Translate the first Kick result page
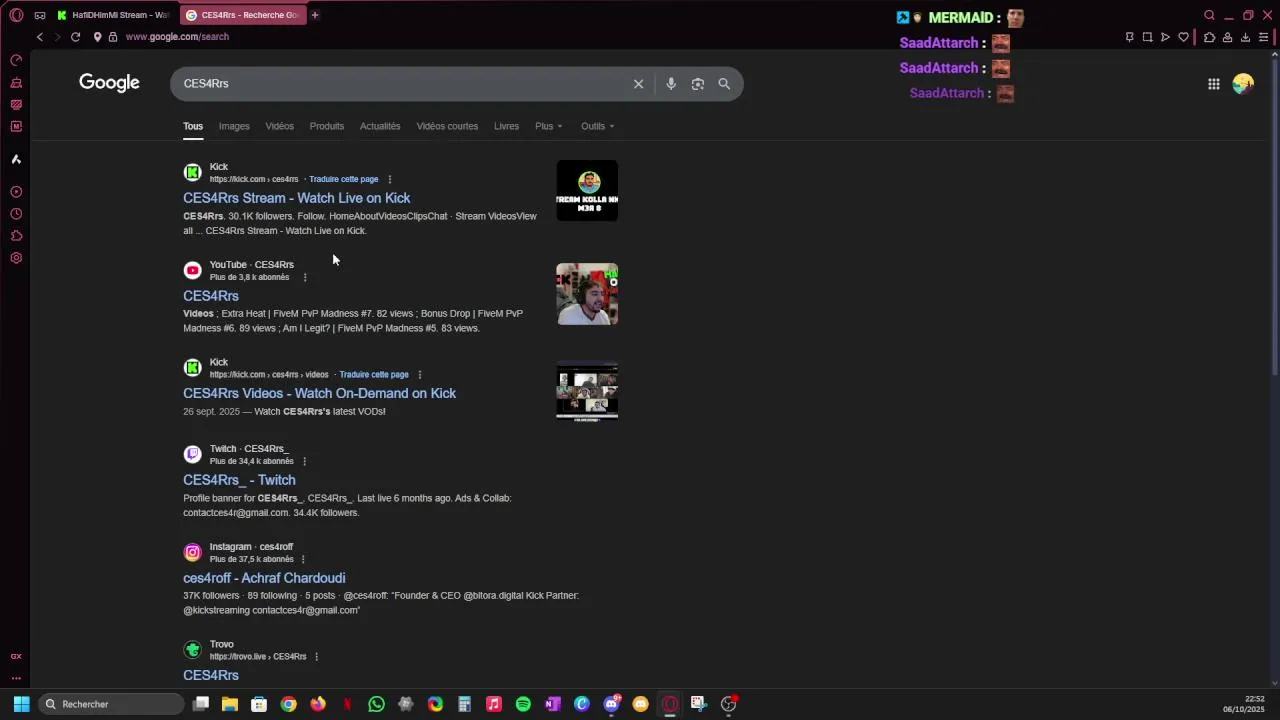Viewport: 1280px width, 720px height. point(344,179)
